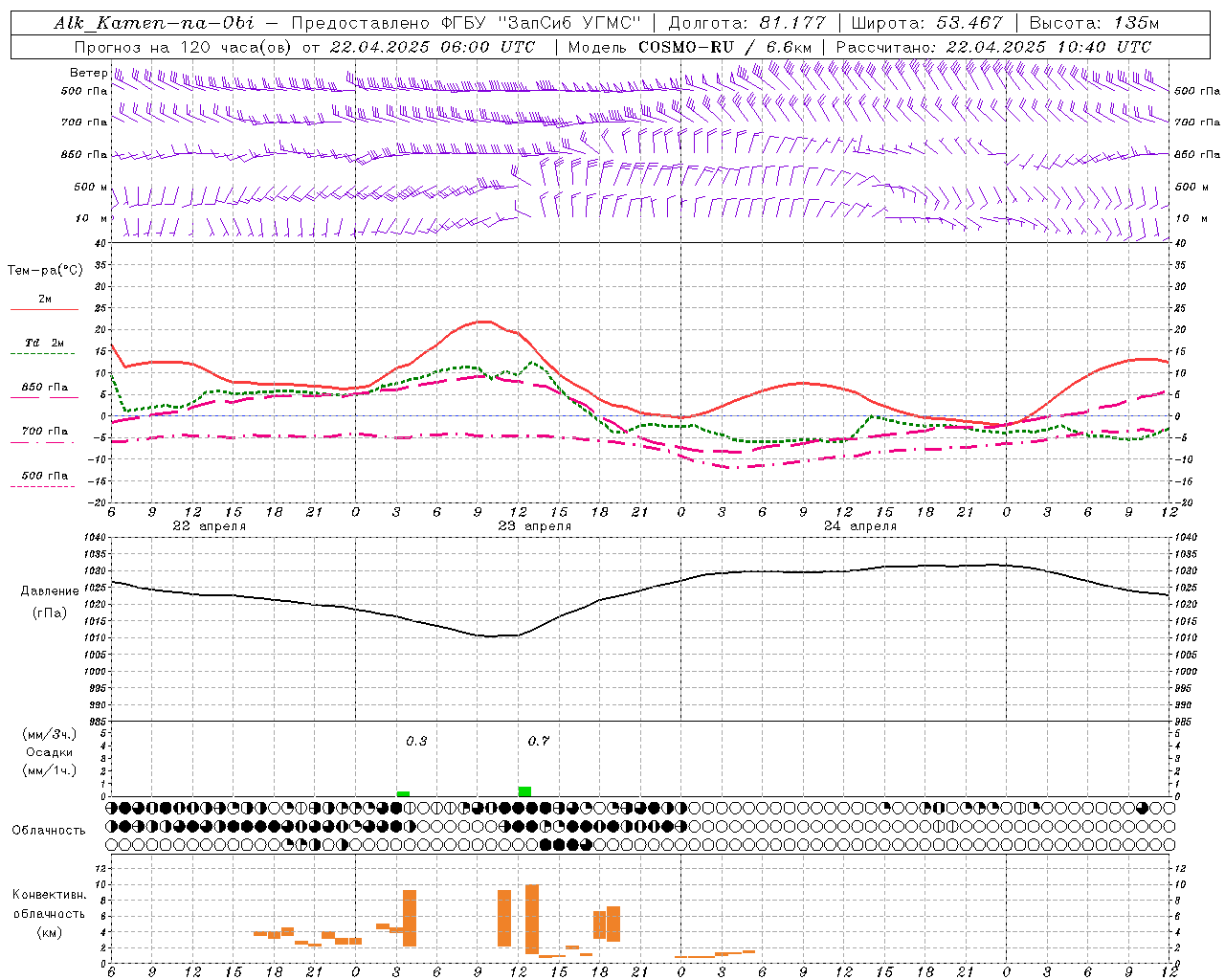Click the Осадки precipitation panel label
Viewport: 1225px width, 980px height.
click(x=49, y=753)
